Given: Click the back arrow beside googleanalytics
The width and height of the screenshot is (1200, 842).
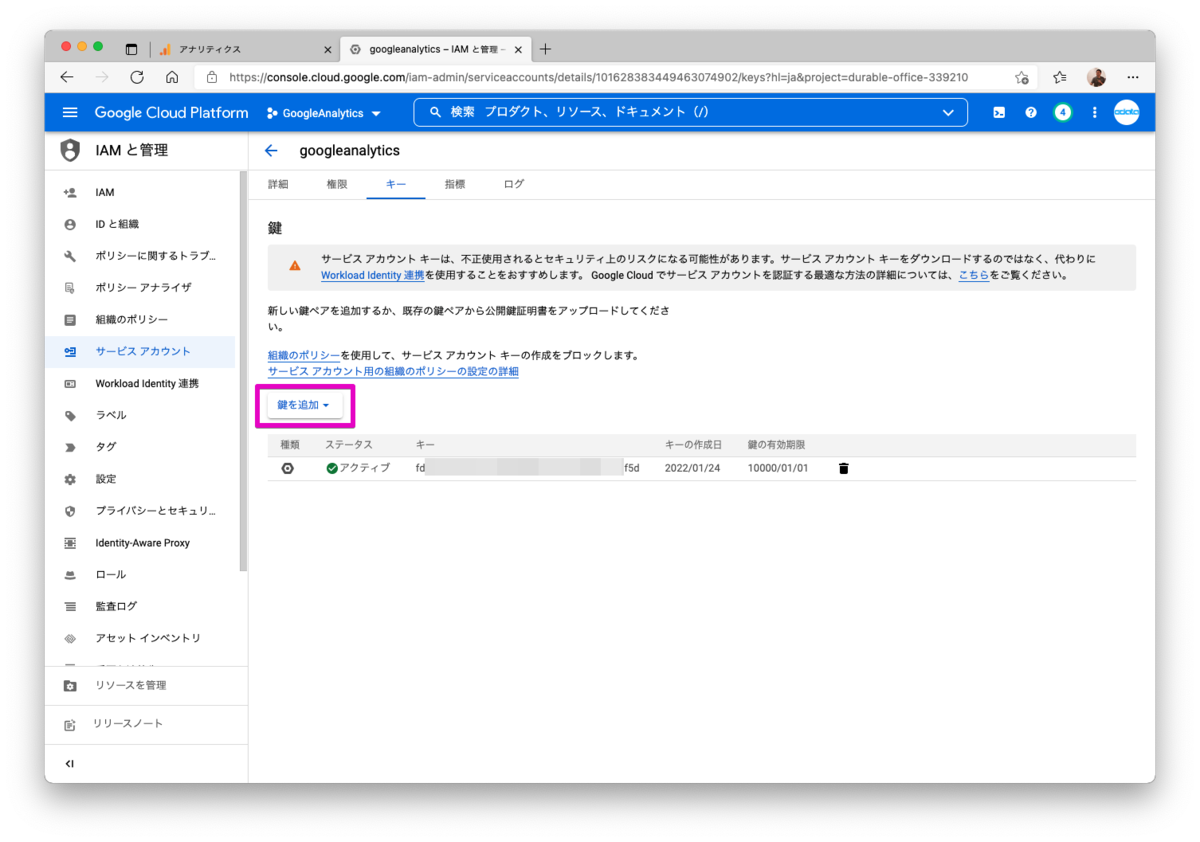Looking at the screenshot, I should pos(271,150).
